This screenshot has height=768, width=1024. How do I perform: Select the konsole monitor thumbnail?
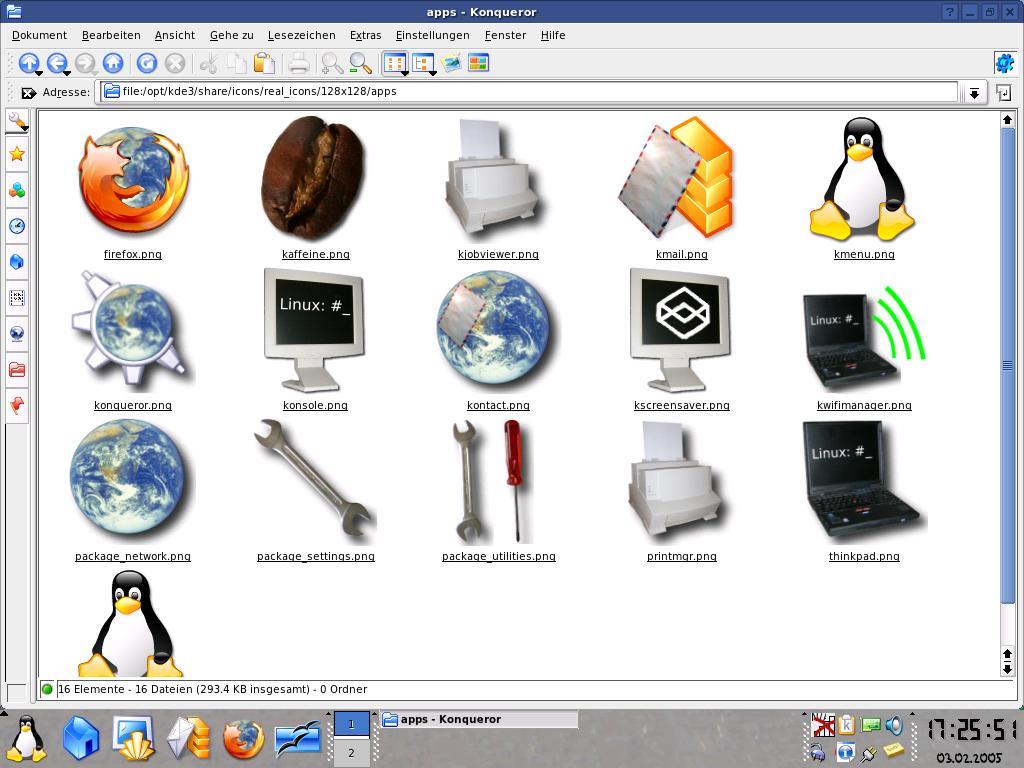point(313,328)
